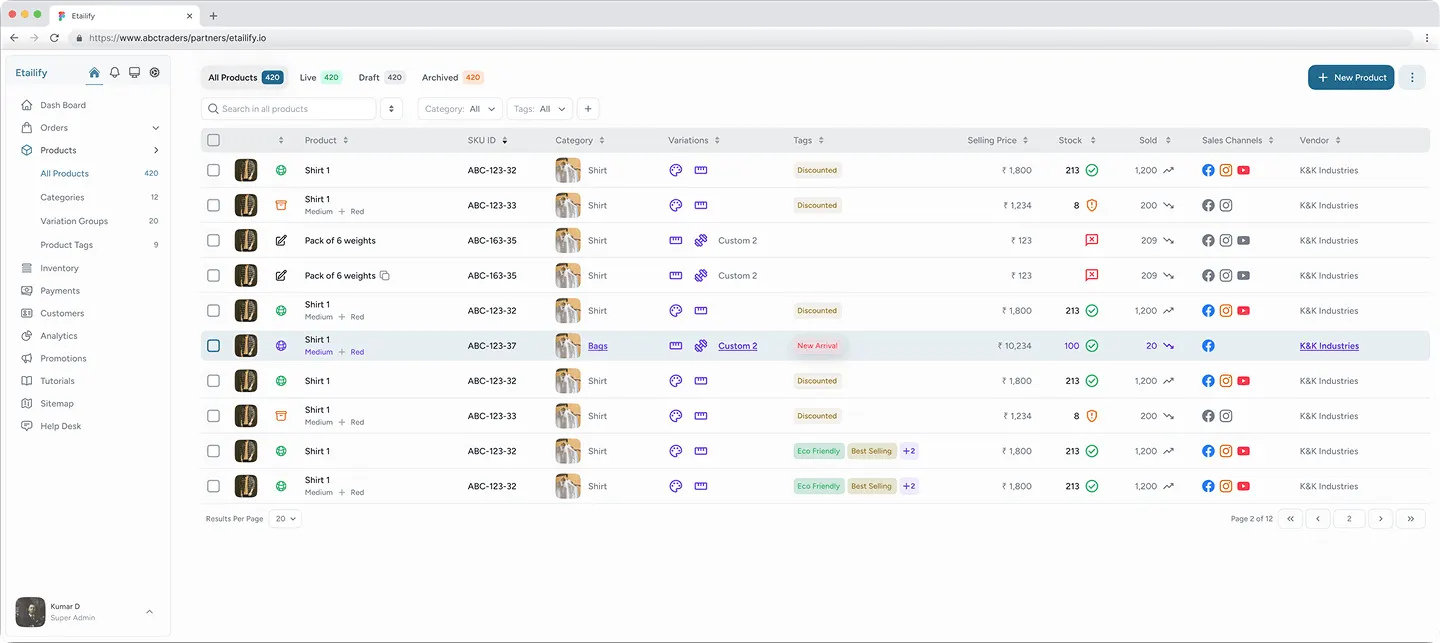This screenshot has width=1440, height=643.
Task: Click the monitor icon in sidebar header
Action: pyautogui.click(x=135, y=73)
